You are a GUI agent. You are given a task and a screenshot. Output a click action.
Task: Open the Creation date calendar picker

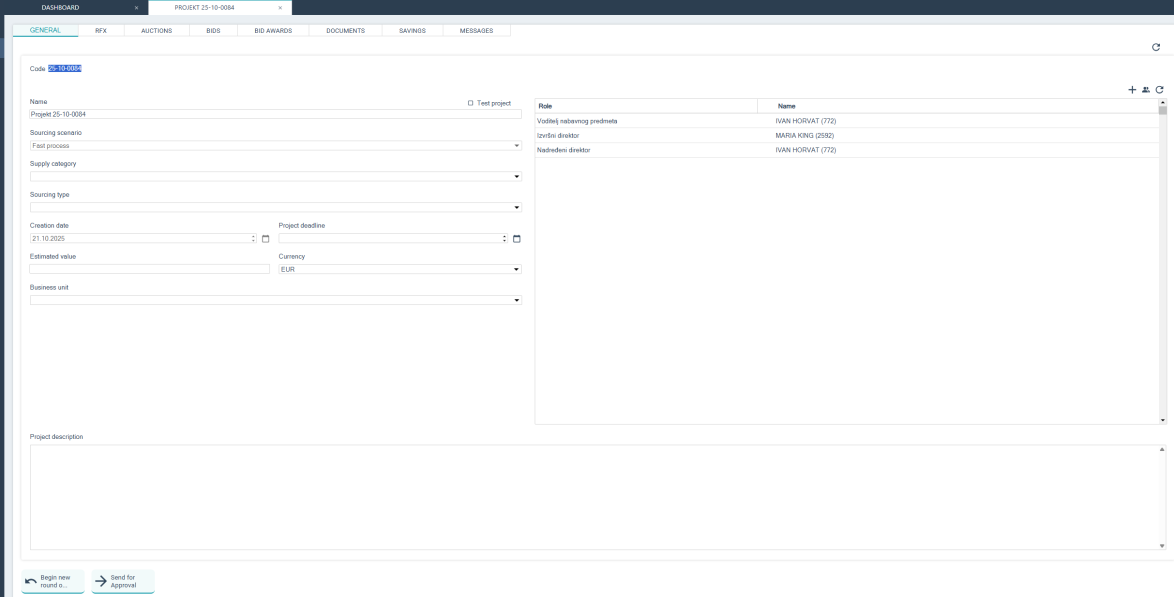[x=265, y=239]
